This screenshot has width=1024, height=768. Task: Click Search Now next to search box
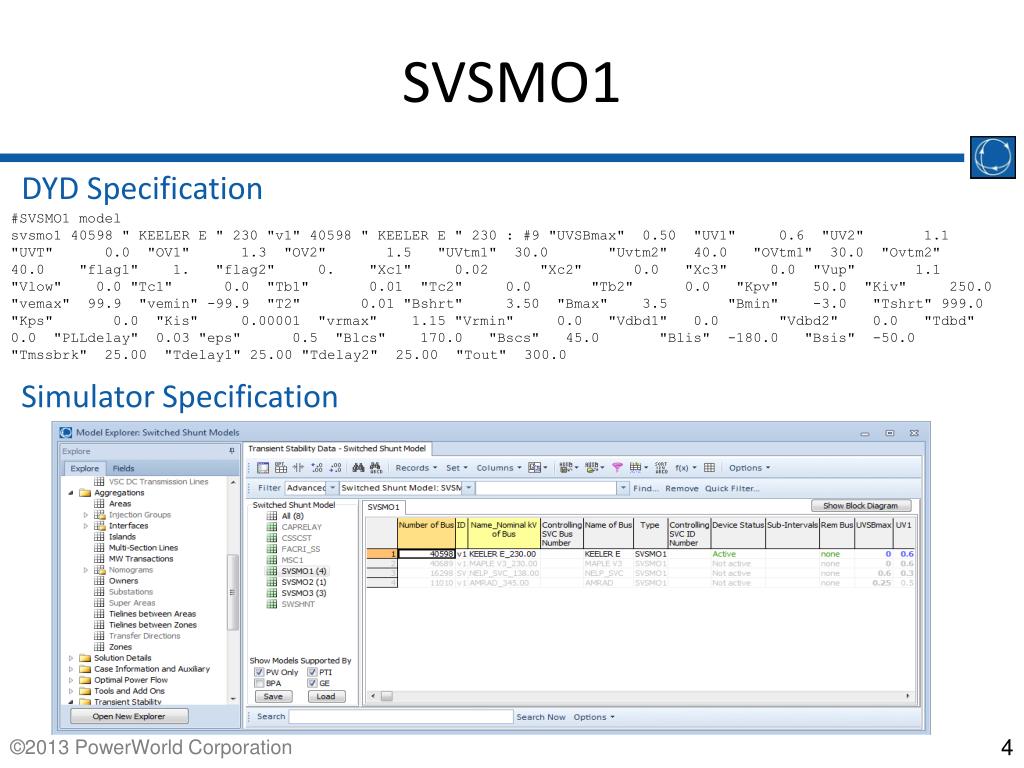(541, 717)
